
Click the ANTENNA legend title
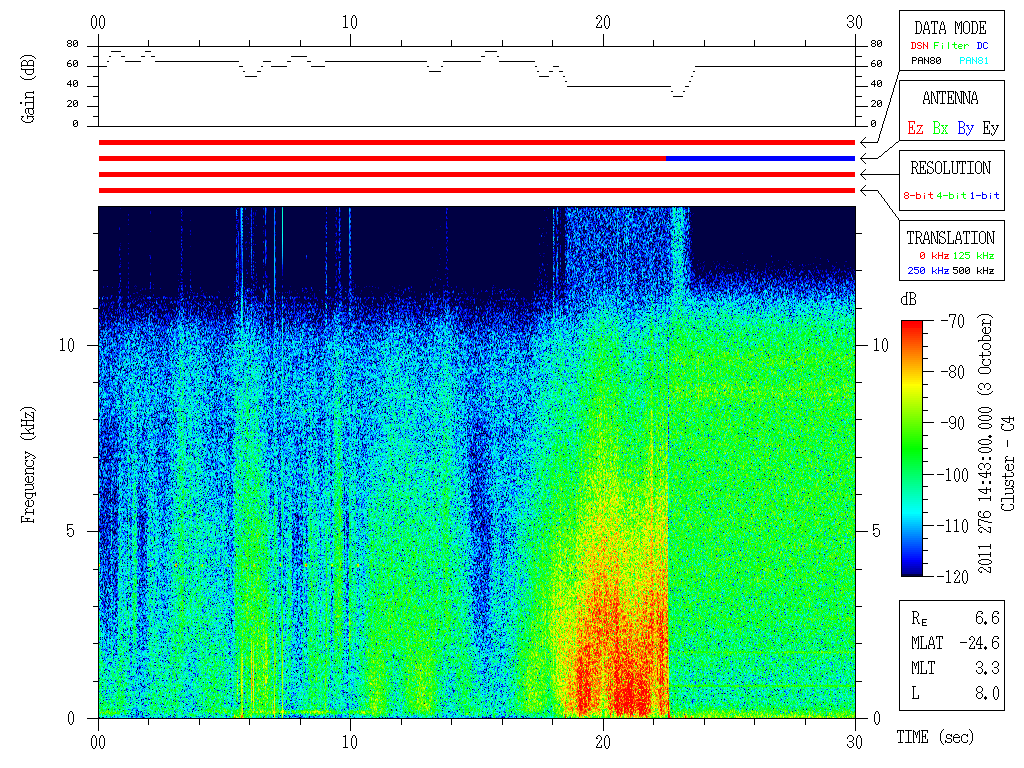pyautogui.click(x=950, y=98)
